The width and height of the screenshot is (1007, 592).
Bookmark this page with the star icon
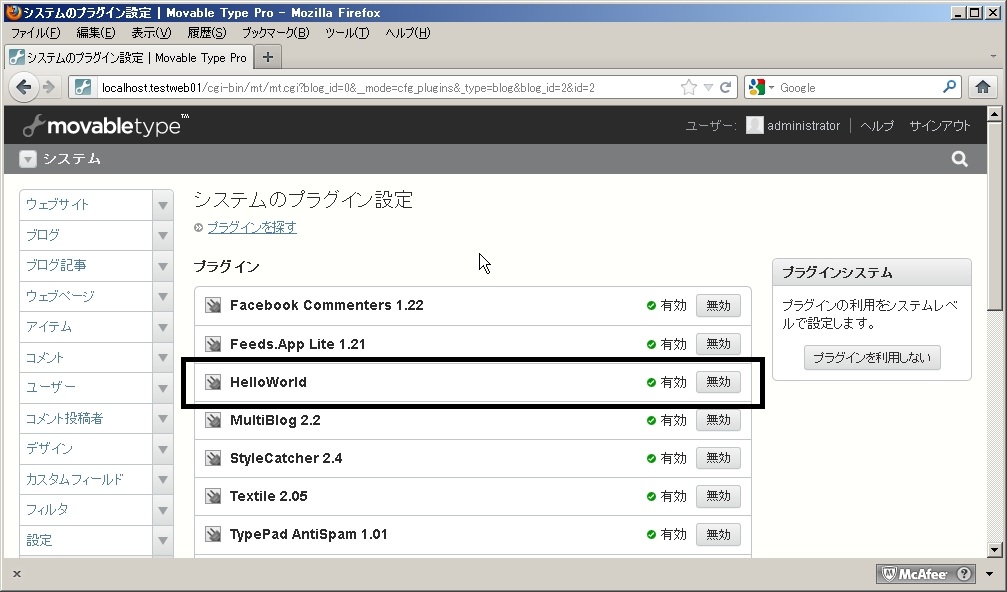[688, 87]
